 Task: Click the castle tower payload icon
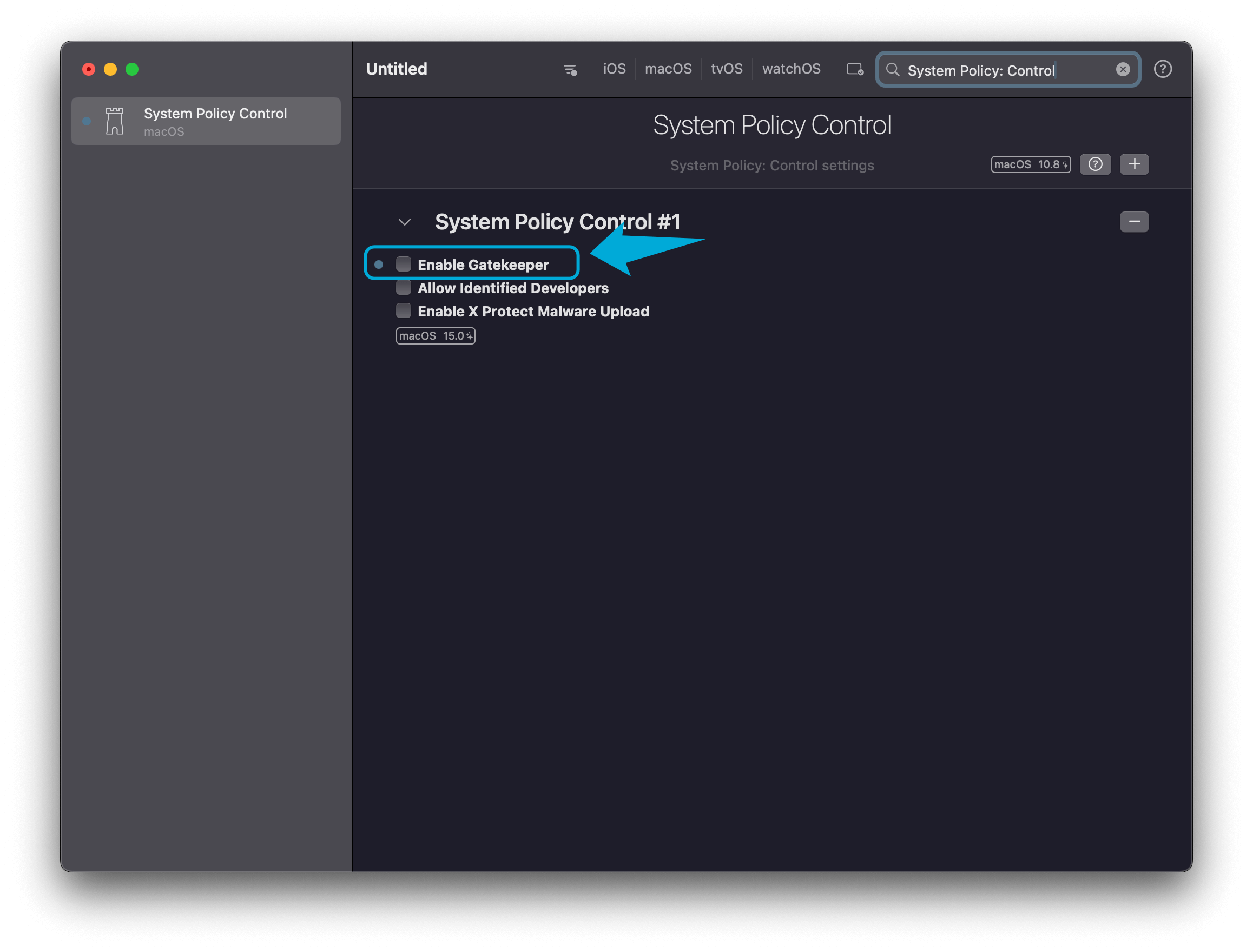pyautogui.click(x=115, y=121)
